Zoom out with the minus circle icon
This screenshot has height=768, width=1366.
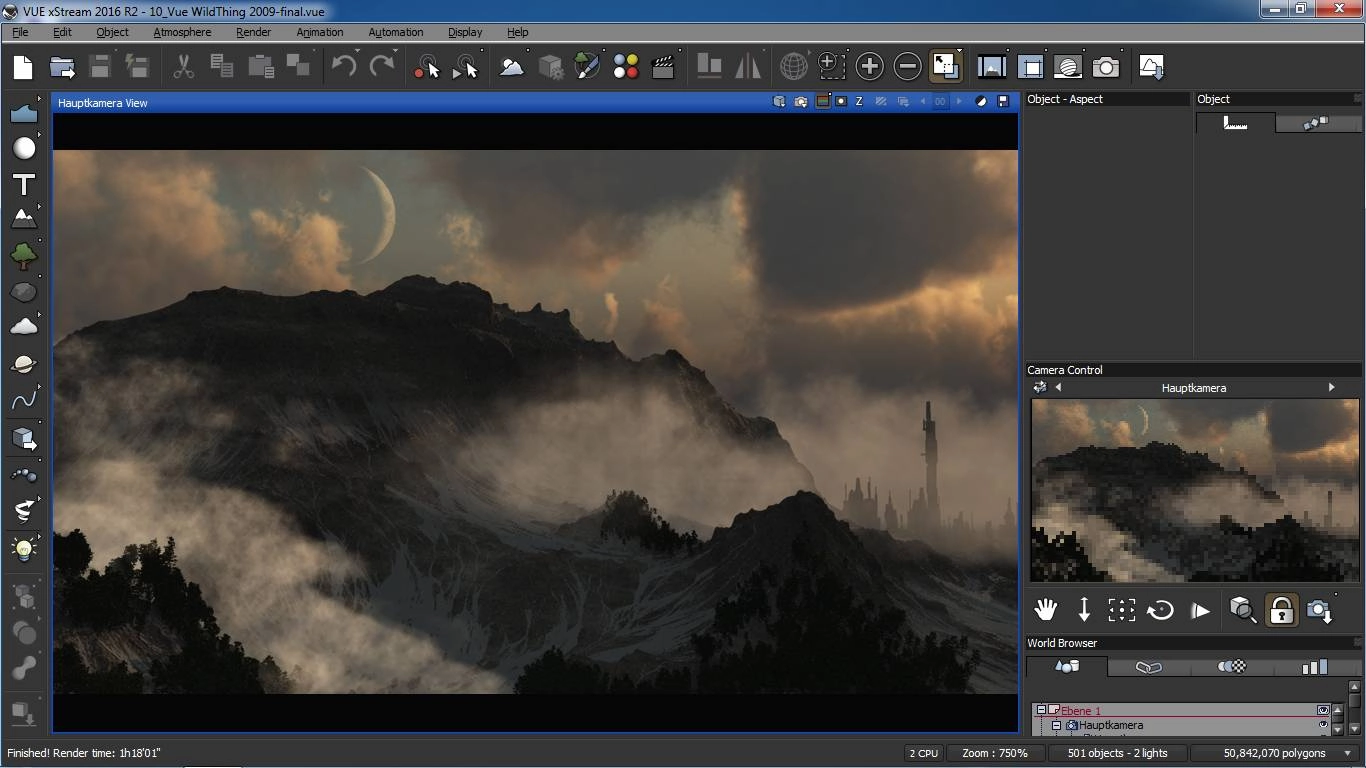(907, 67)
